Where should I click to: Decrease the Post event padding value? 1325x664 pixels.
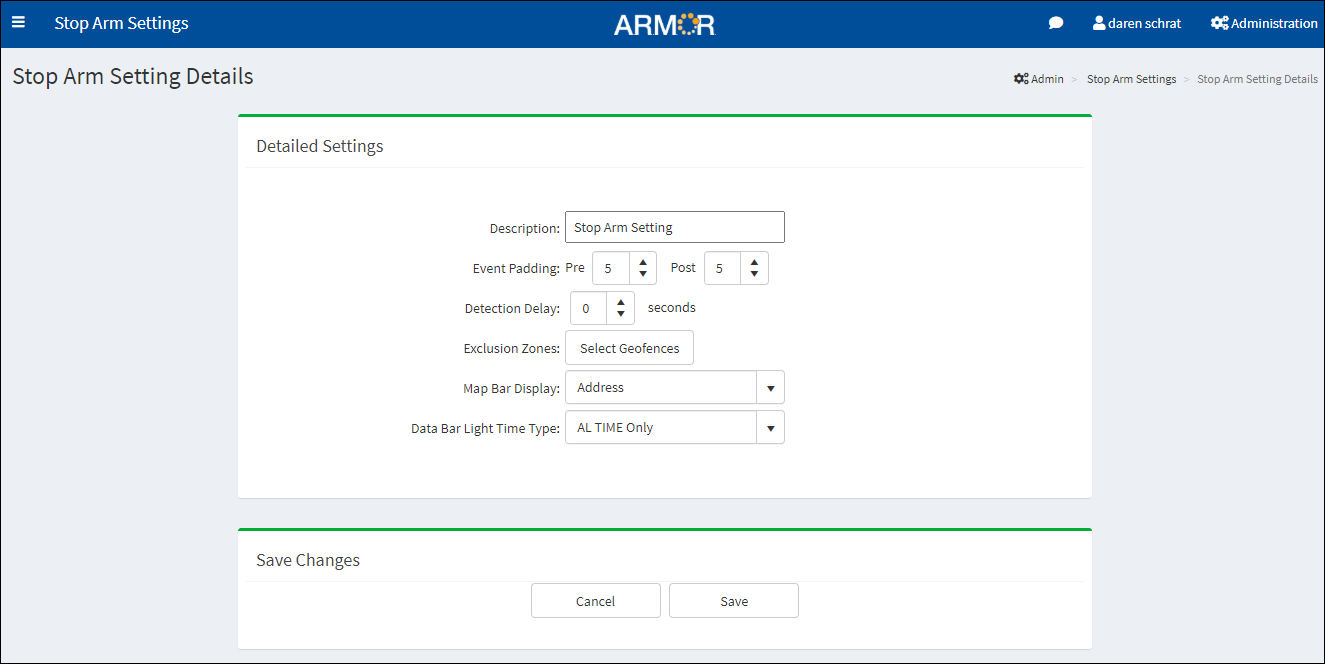click(x=755, y=275)
